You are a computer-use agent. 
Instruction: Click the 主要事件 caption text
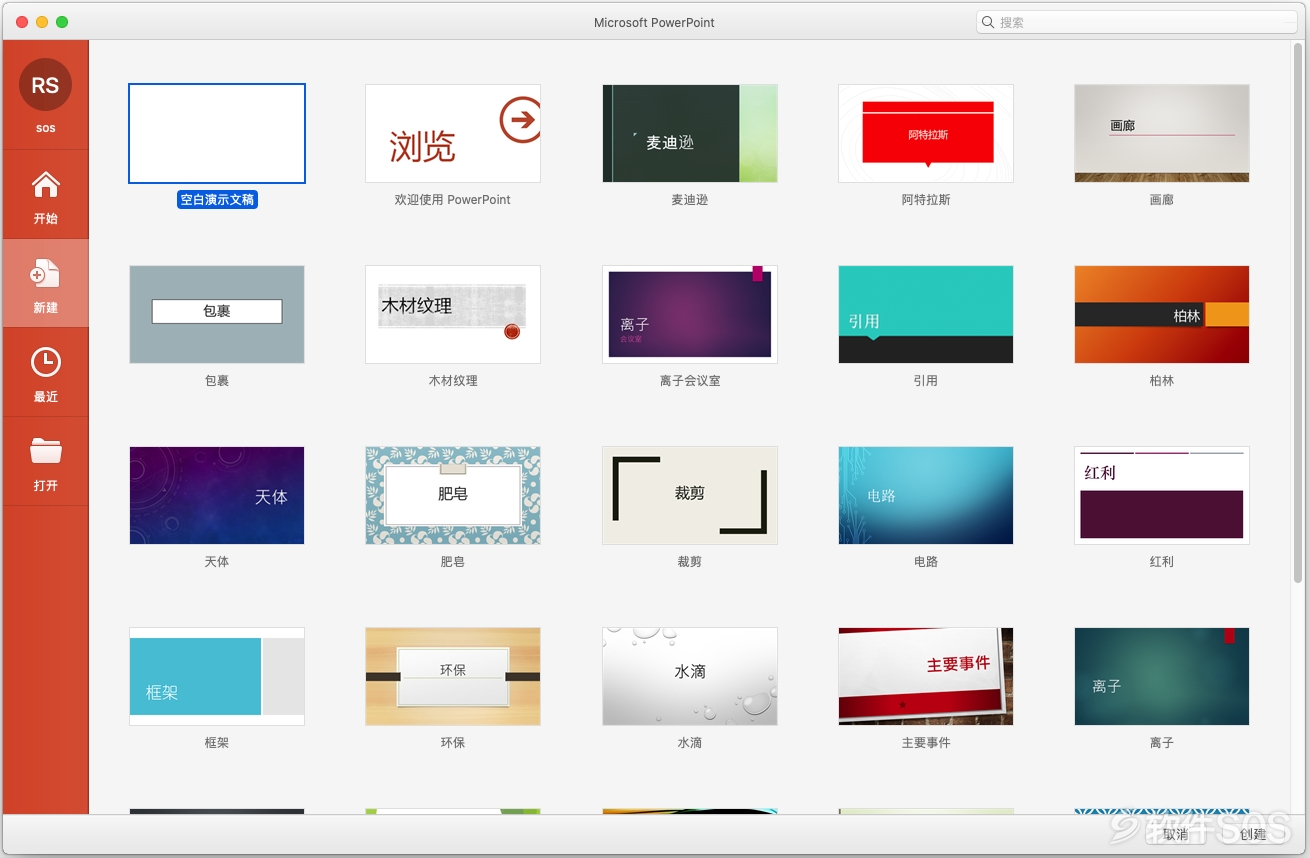(926, 743)
